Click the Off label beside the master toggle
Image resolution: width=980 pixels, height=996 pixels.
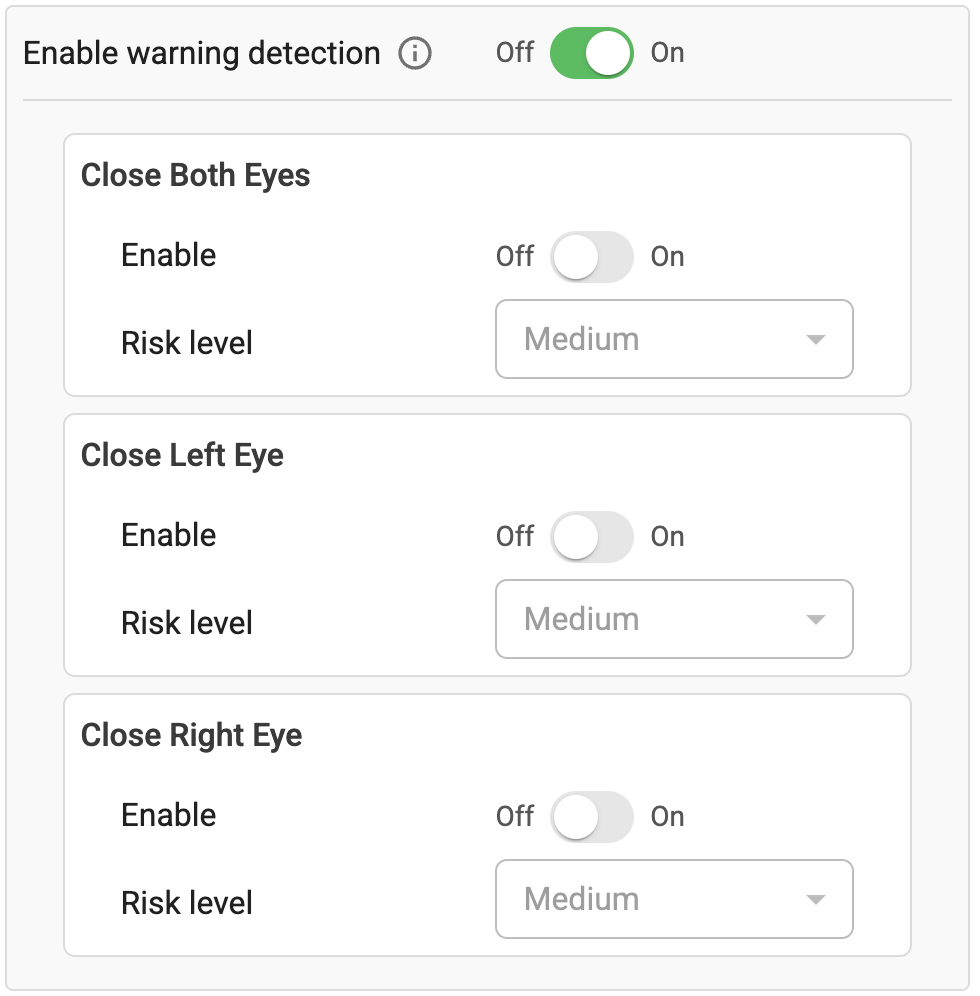[x=514, y=53]
